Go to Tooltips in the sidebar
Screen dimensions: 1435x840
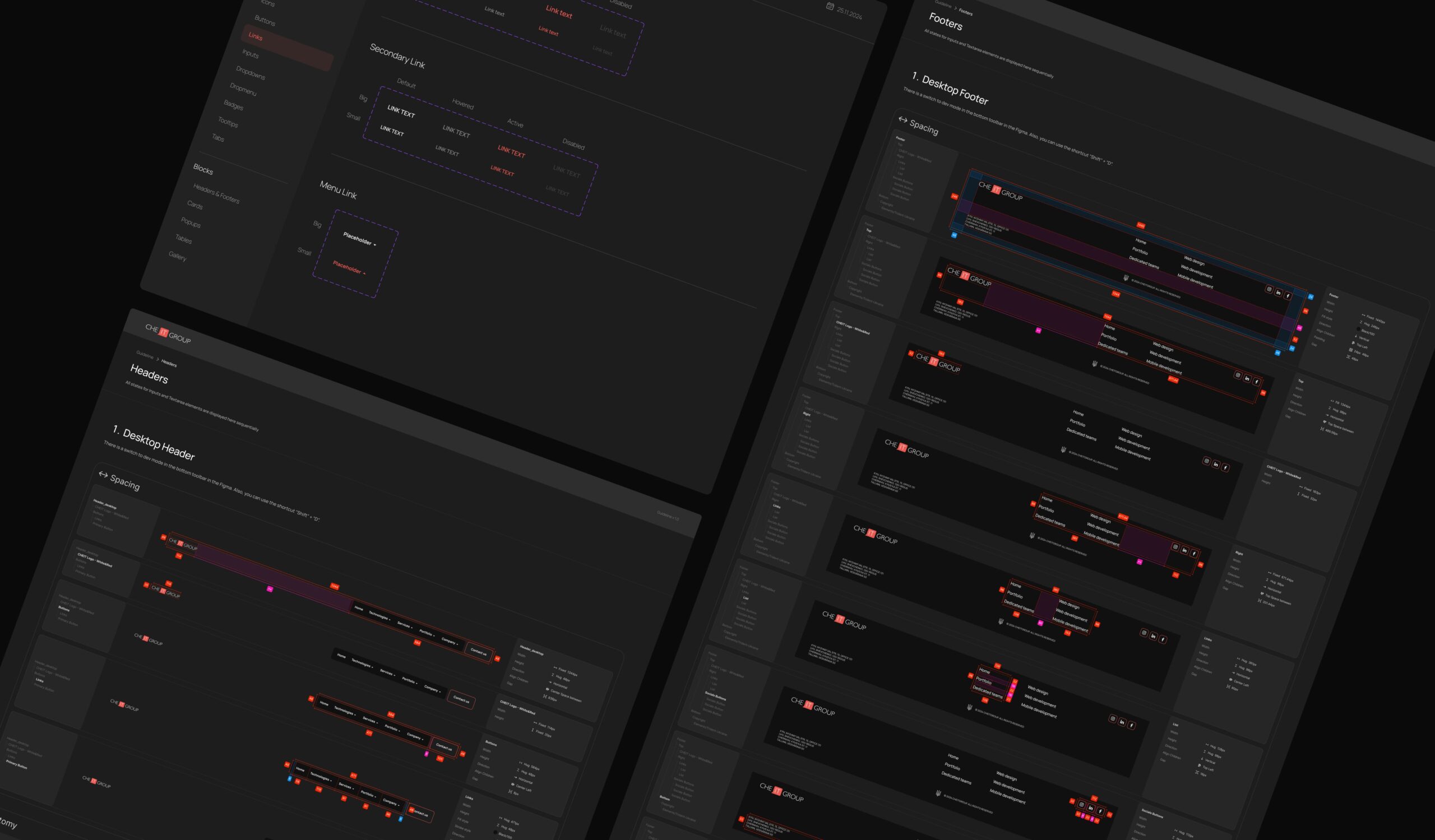tap(228, 121)
